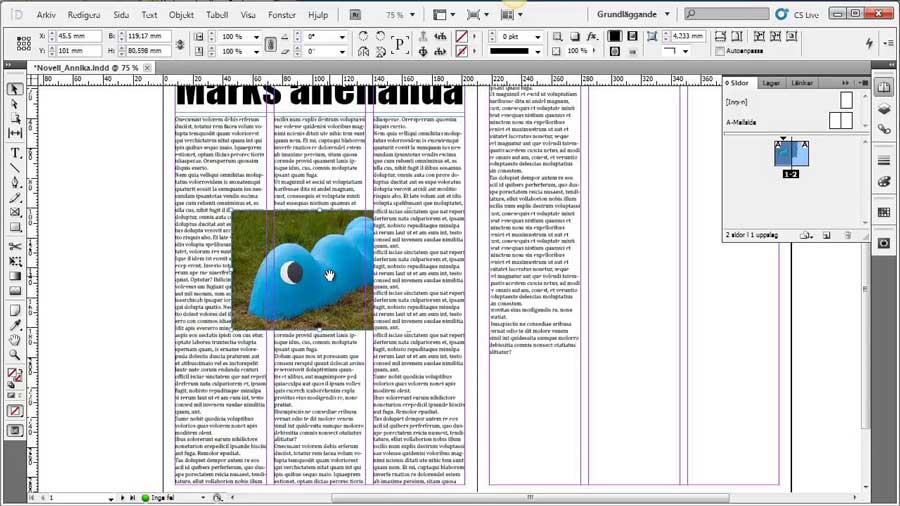This screenshot has height=506, width=900.
Task: Switch to the Länkar tab
Action: 802,83
